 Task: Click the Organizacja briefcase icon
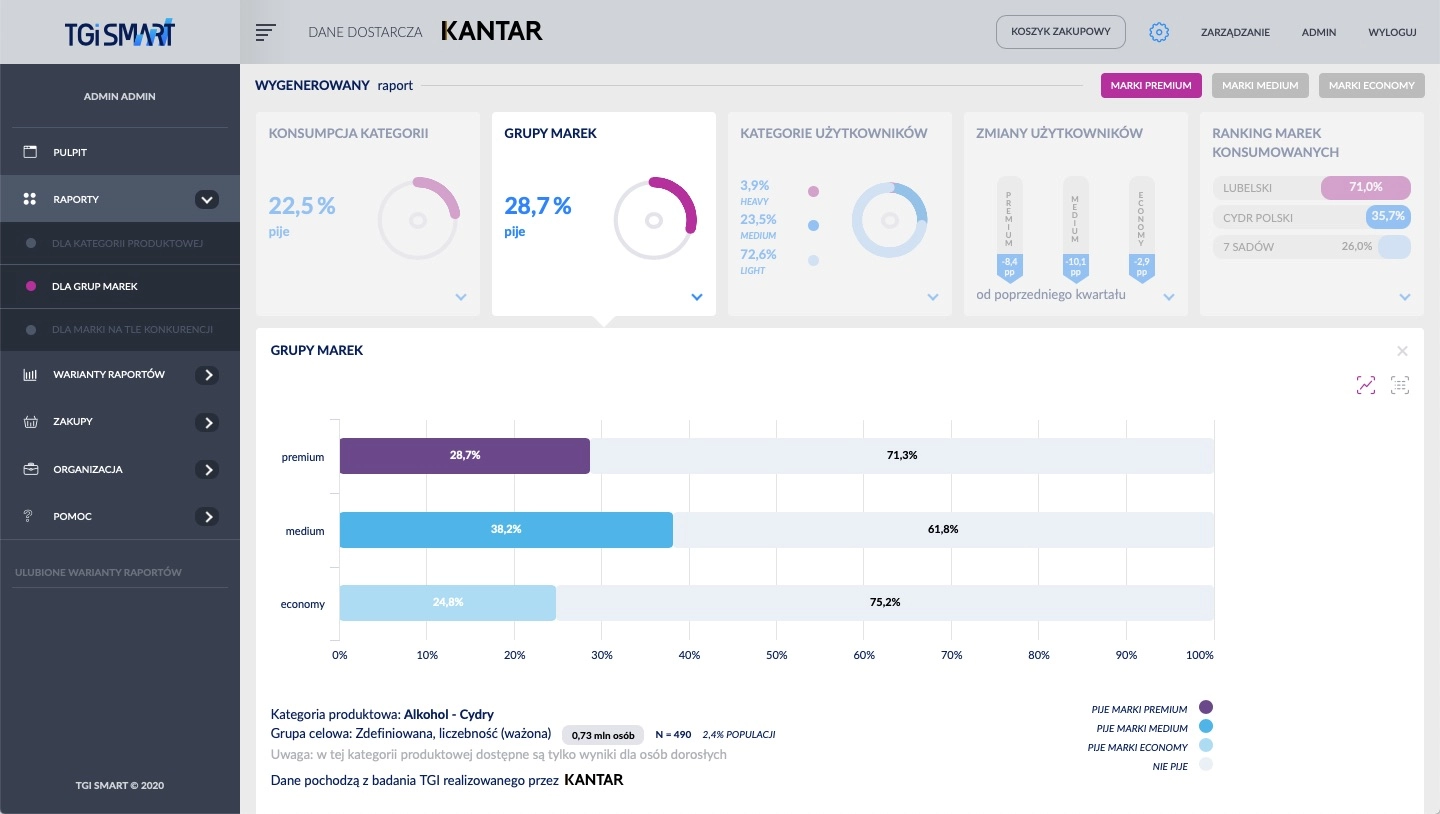(30, 469)
